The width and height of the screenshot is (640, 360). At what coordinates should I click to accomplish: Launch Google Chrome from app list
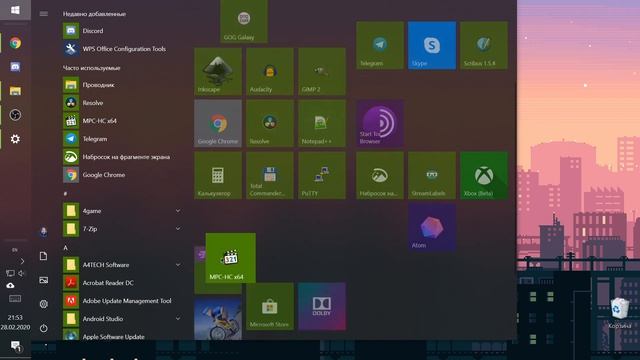pyautogui.click(x=122, y=175)
